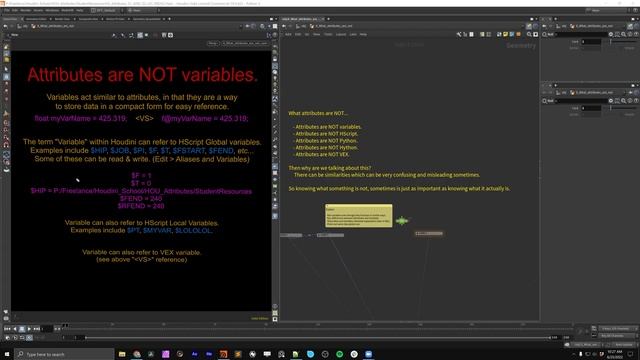Screen dimensions: 640x360
Task: Open the Windows Start menu
Action: tap(7, 354)
